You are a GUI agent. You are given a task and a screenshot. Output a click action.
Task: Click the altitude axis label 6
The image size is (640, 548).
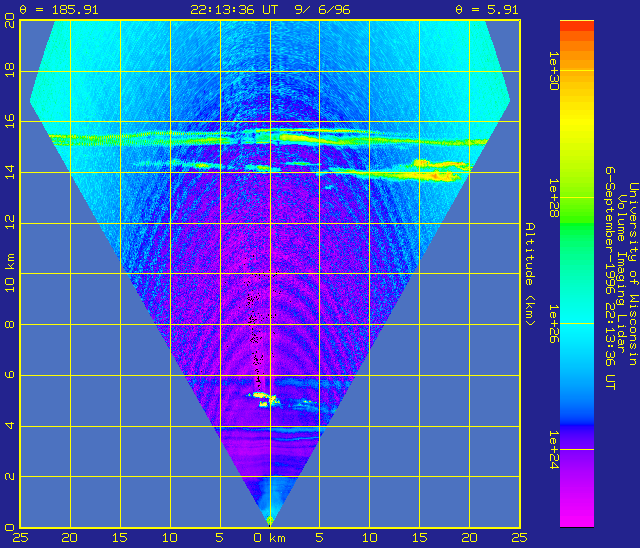coord(10,375)
